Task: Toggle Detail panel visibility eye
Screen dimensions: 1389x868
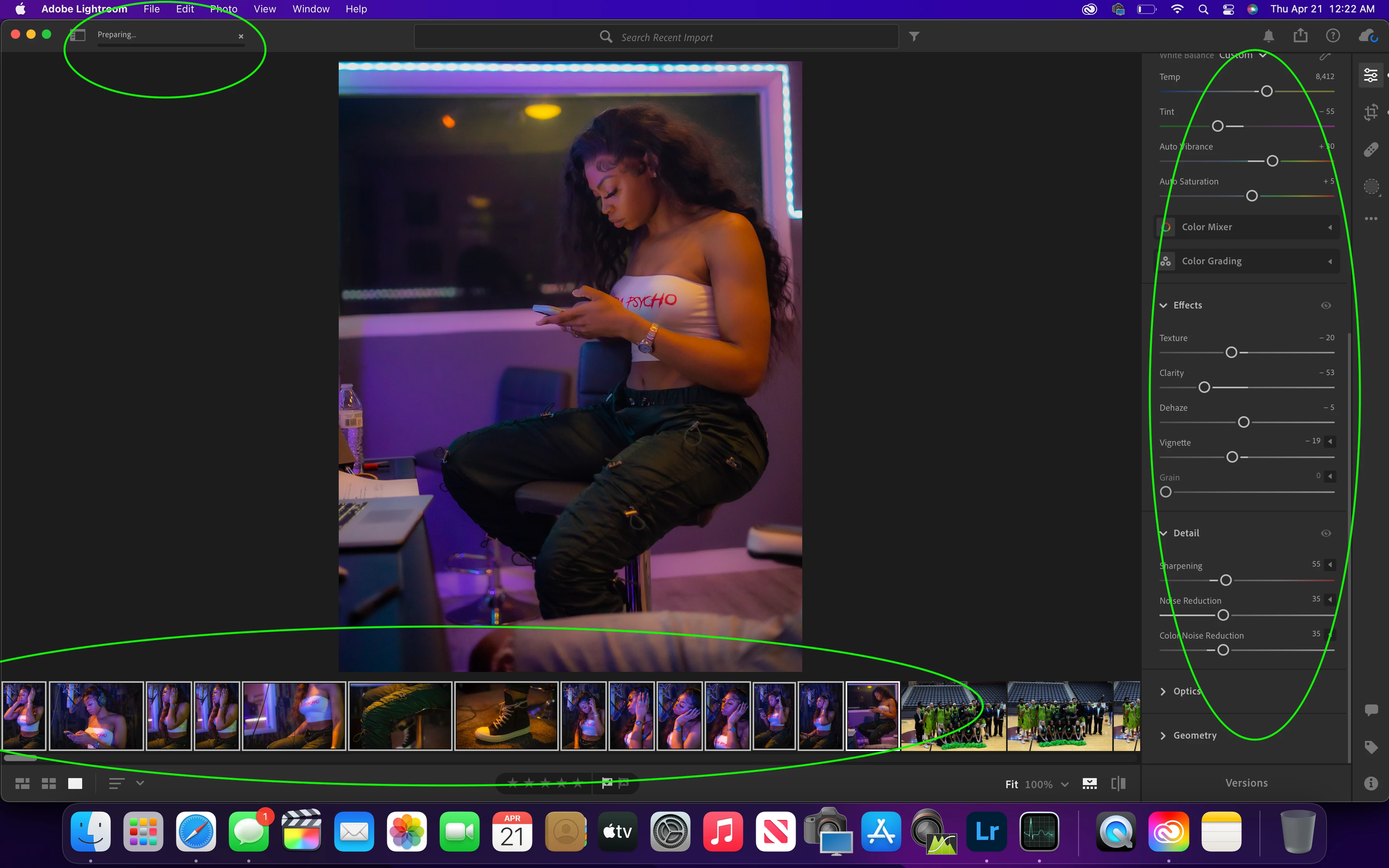Action: pyautogui.click(x=1326, y=533)
